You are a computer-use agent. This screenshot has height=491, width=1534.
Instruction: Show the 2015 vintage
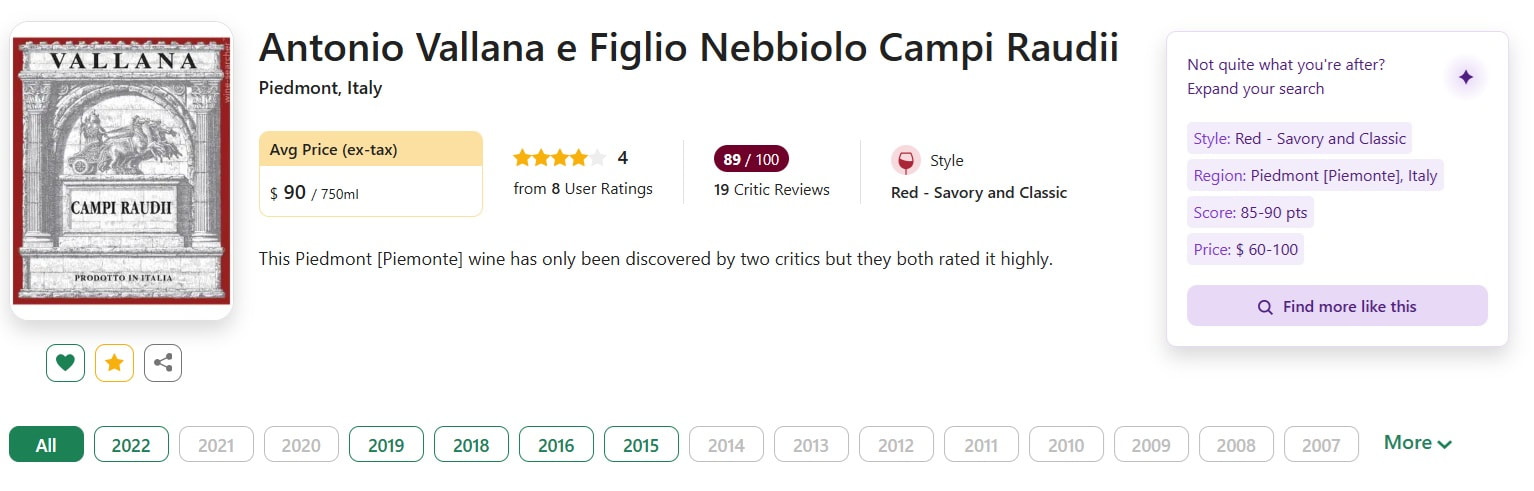click(641, 445)
